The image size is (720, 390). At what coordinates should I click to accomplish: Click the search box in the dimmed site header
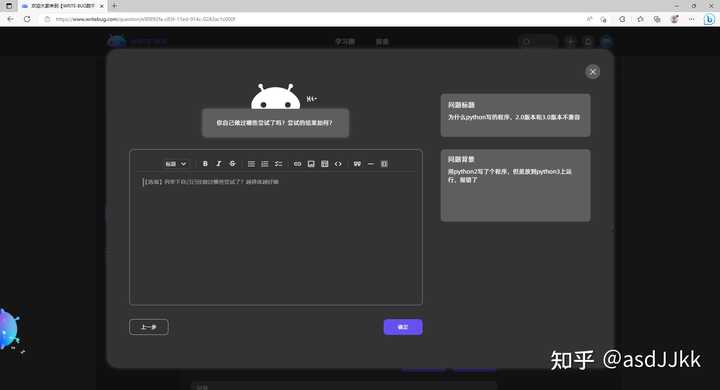pos(538,42)
